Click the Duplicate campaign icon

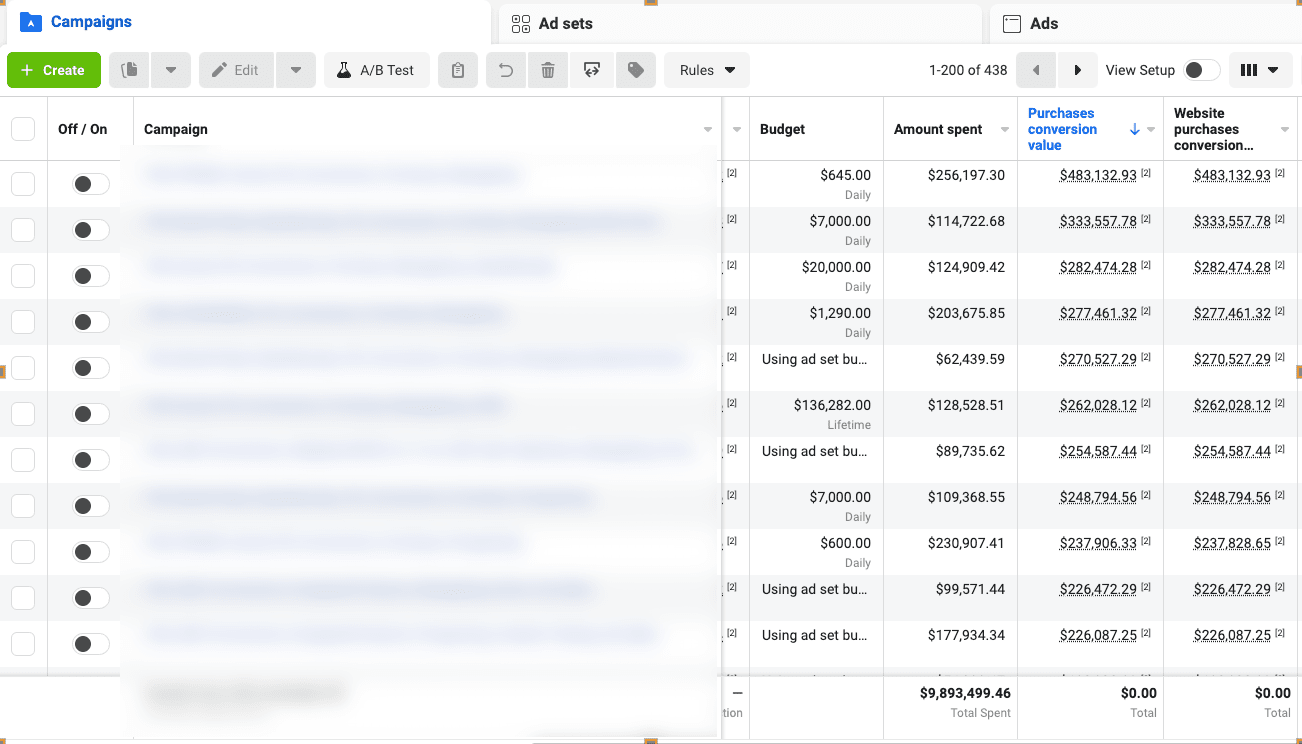[129, 70]
